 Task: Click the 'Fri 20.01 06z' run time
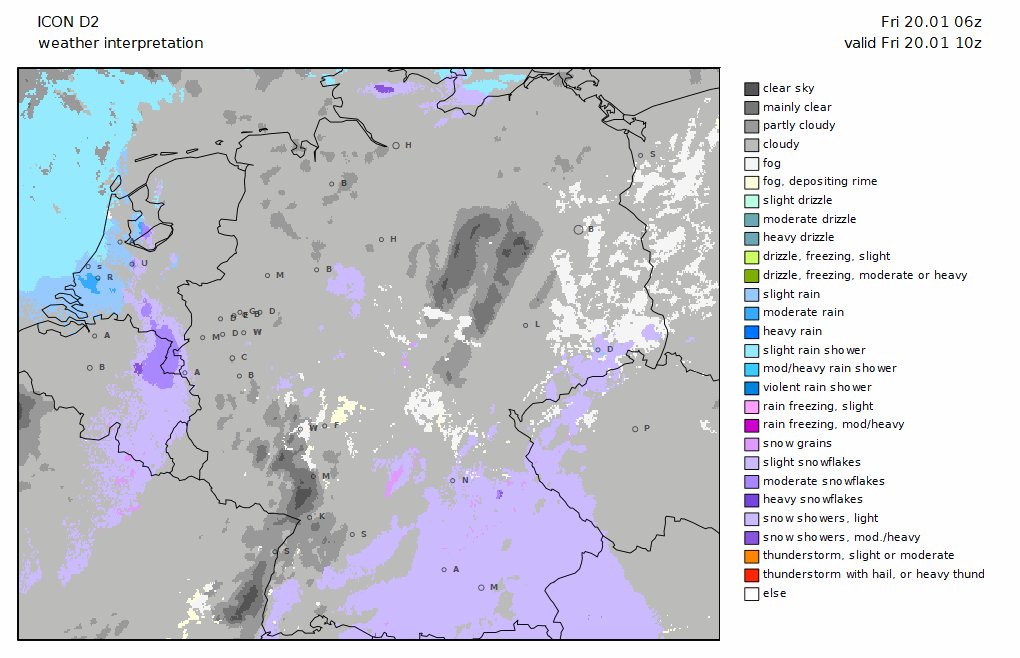(x=932, y=22)
